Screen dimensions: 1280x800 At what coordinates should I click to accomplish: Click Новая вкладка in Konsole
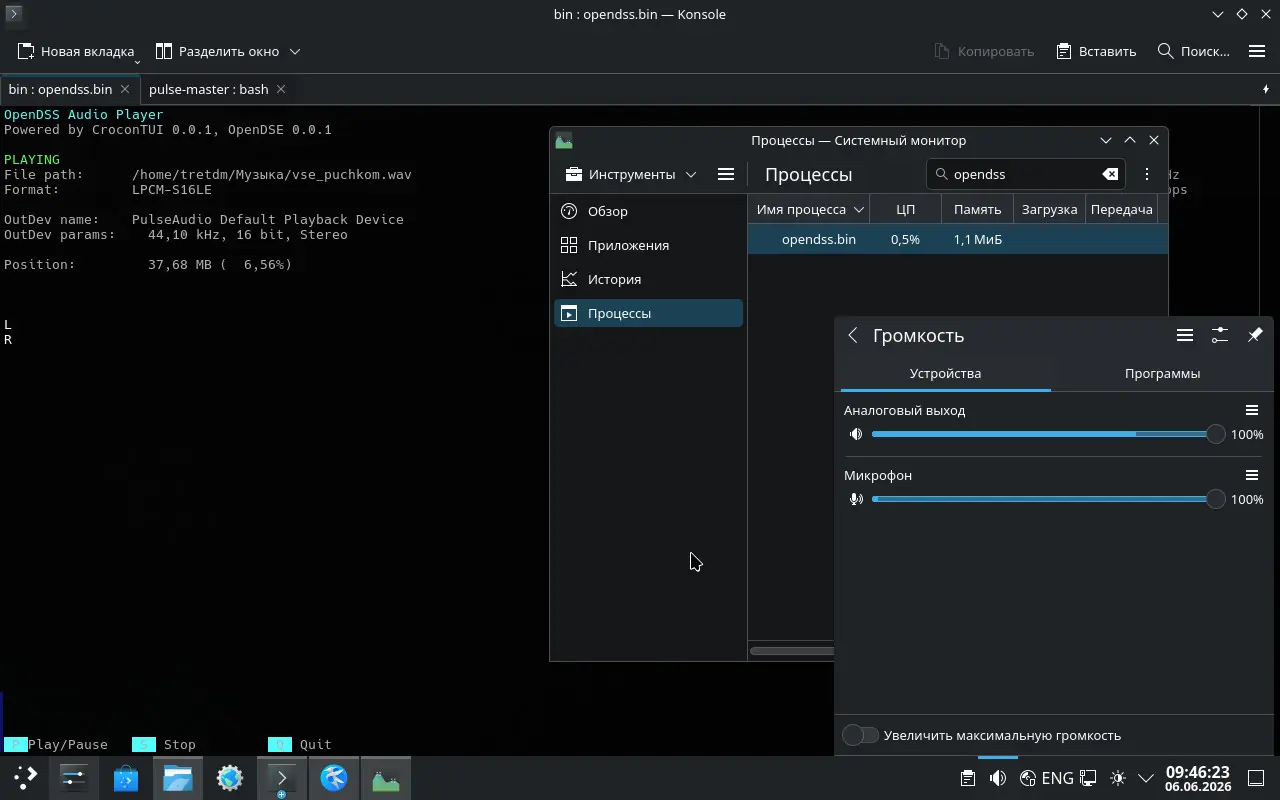76,51
